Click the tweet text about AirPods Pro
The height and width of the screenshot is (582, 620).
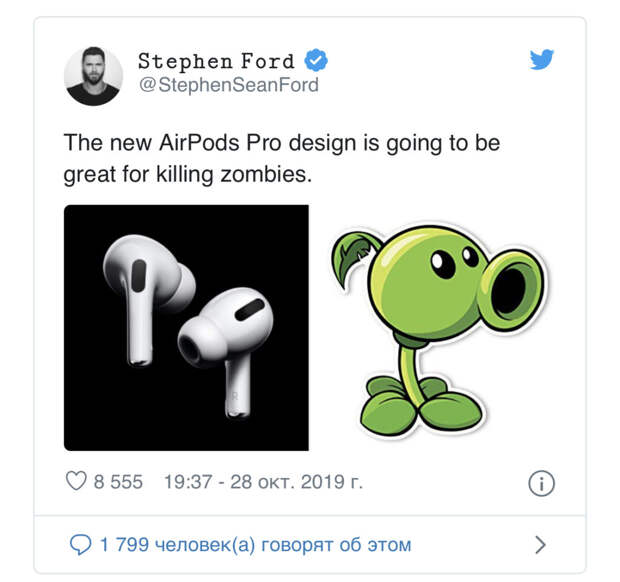(282, 158)
